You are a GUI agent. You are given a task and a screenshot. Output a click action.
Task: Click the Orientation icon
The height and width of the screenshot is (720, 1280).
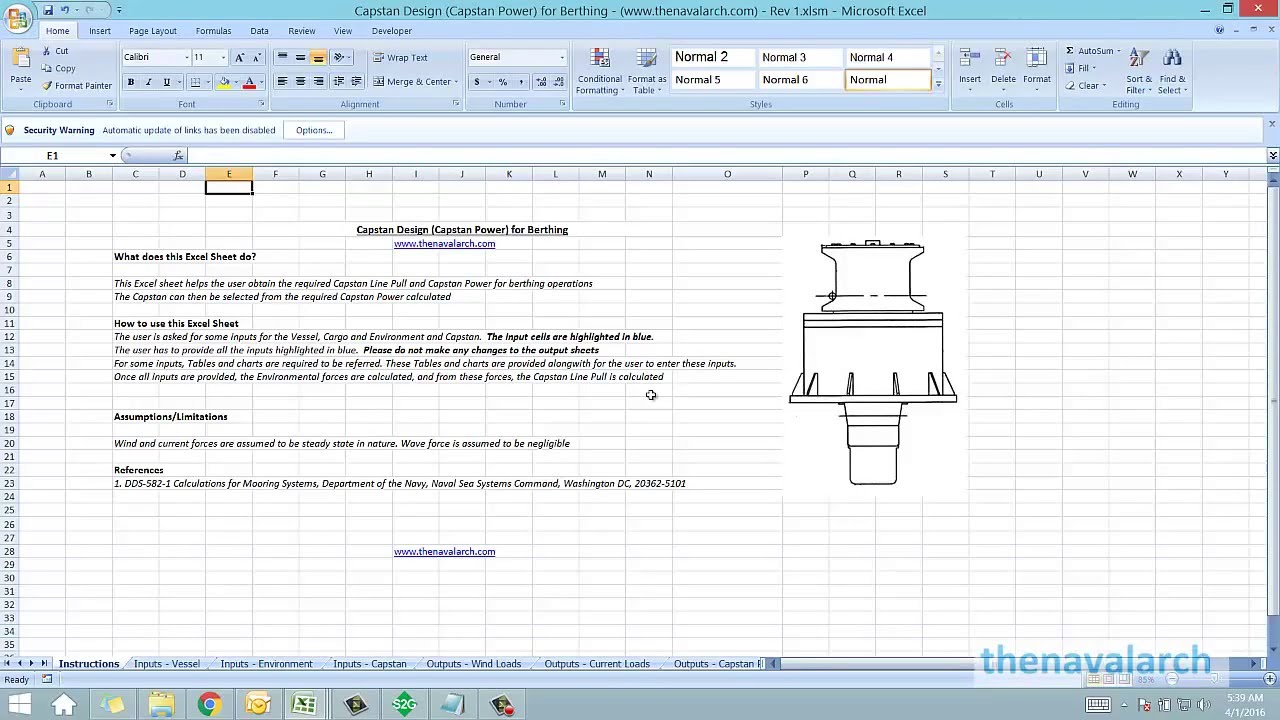coord(339,57)
